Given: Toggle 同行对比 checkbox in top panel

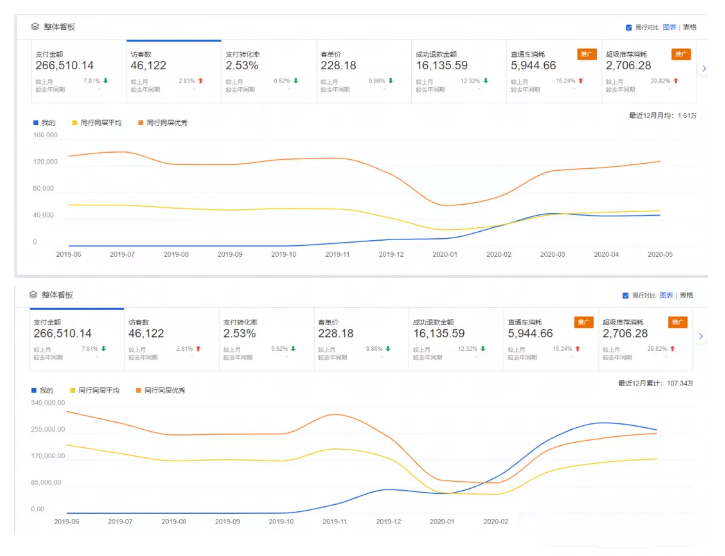Looking at the screenshot, I should coord(628,28).
